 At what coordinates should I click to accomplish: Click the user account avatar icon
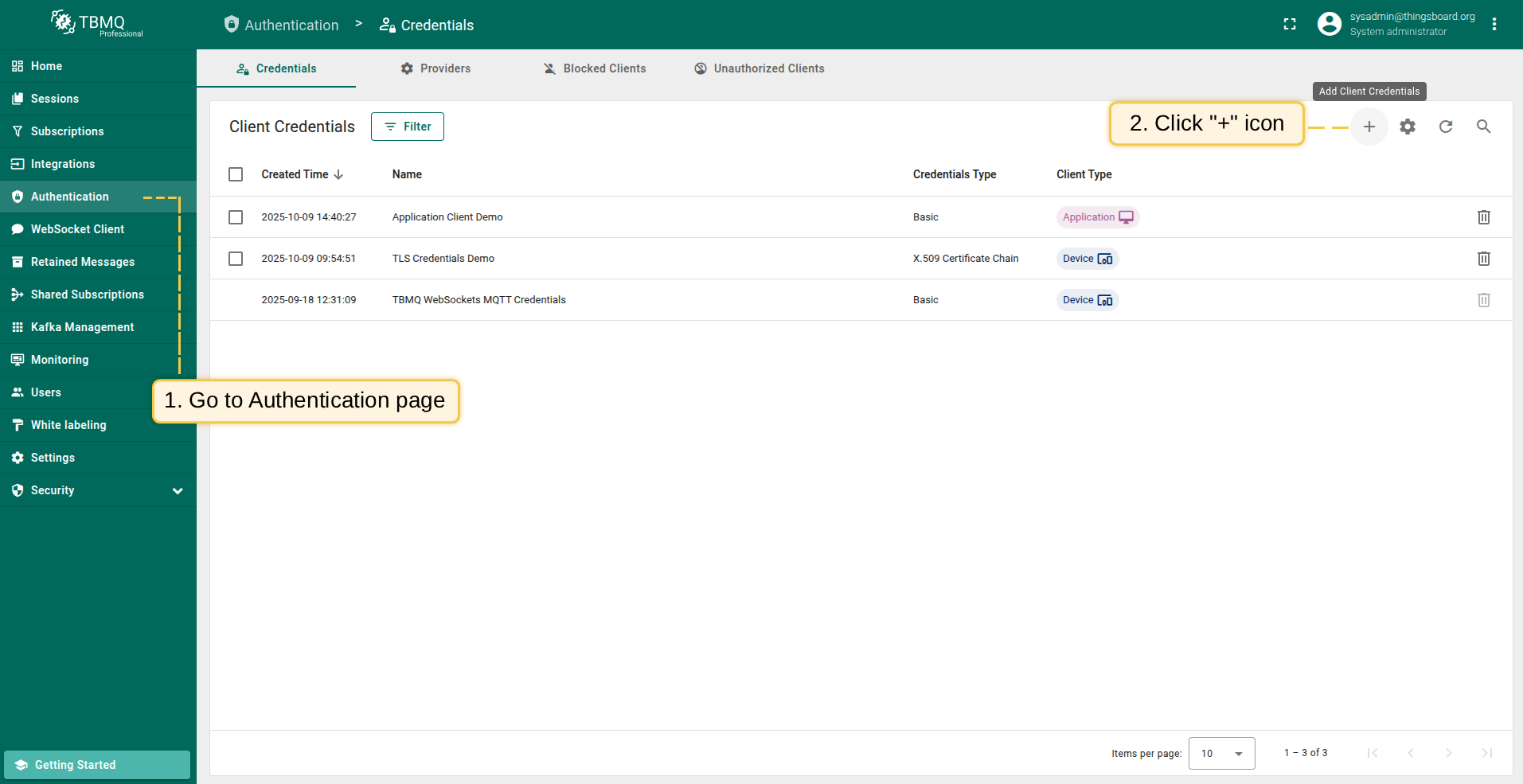click(x=1329, y=25)
